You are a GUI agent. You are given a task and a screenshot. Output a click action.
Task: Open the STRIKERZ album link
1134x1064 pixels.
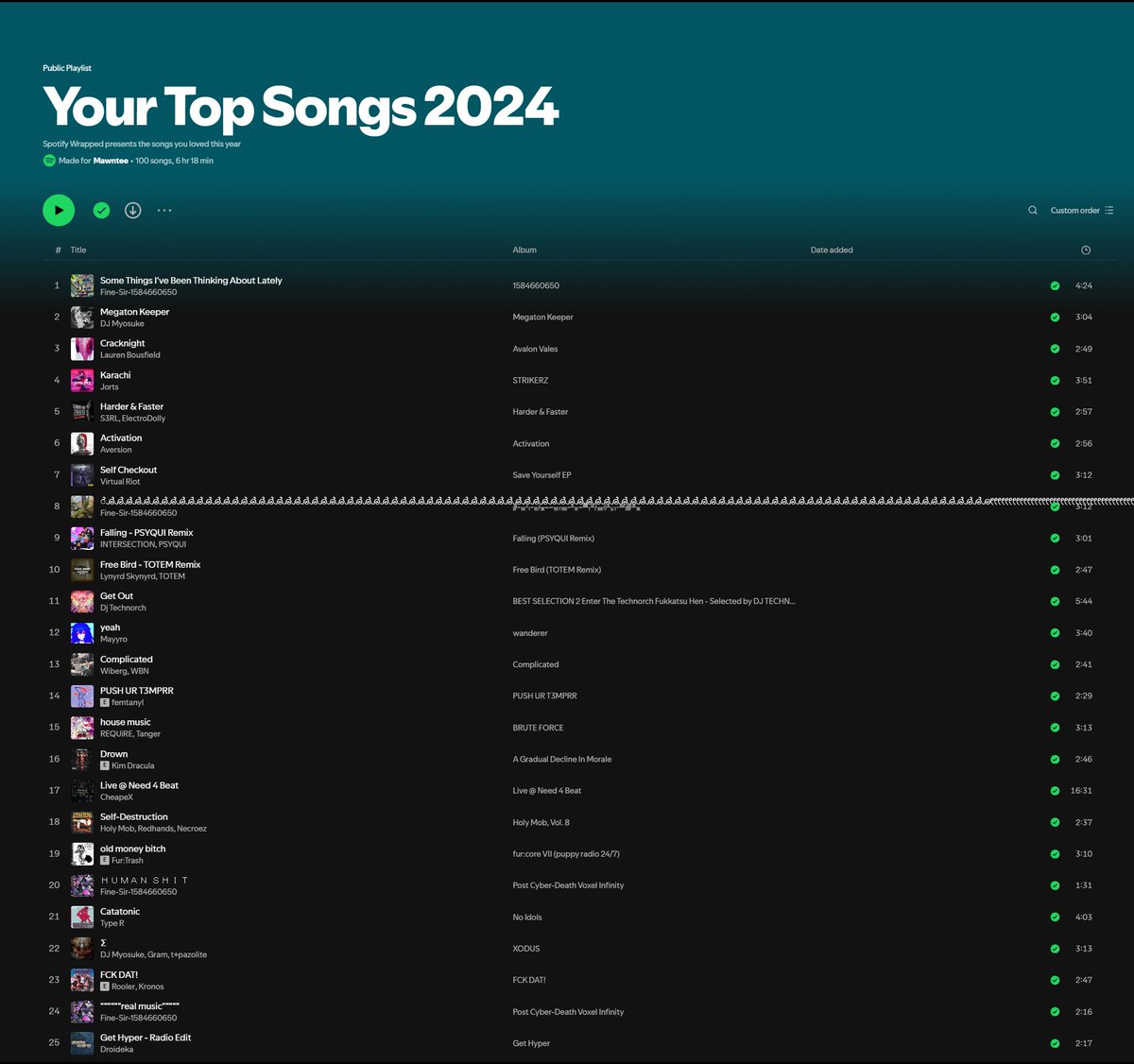pyautogui.click(x=530, y=380)
